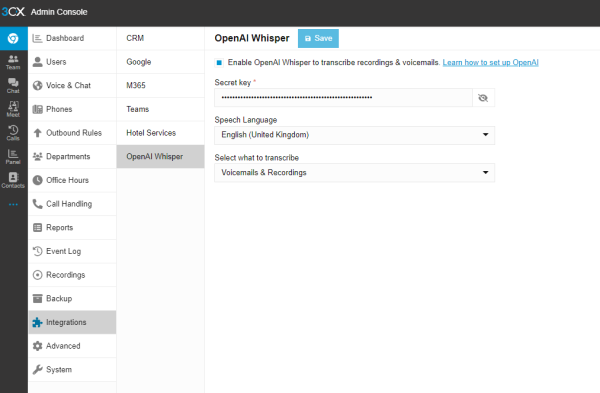
Task: Click the Advanced gear icon
Action: tap(38, 346)
